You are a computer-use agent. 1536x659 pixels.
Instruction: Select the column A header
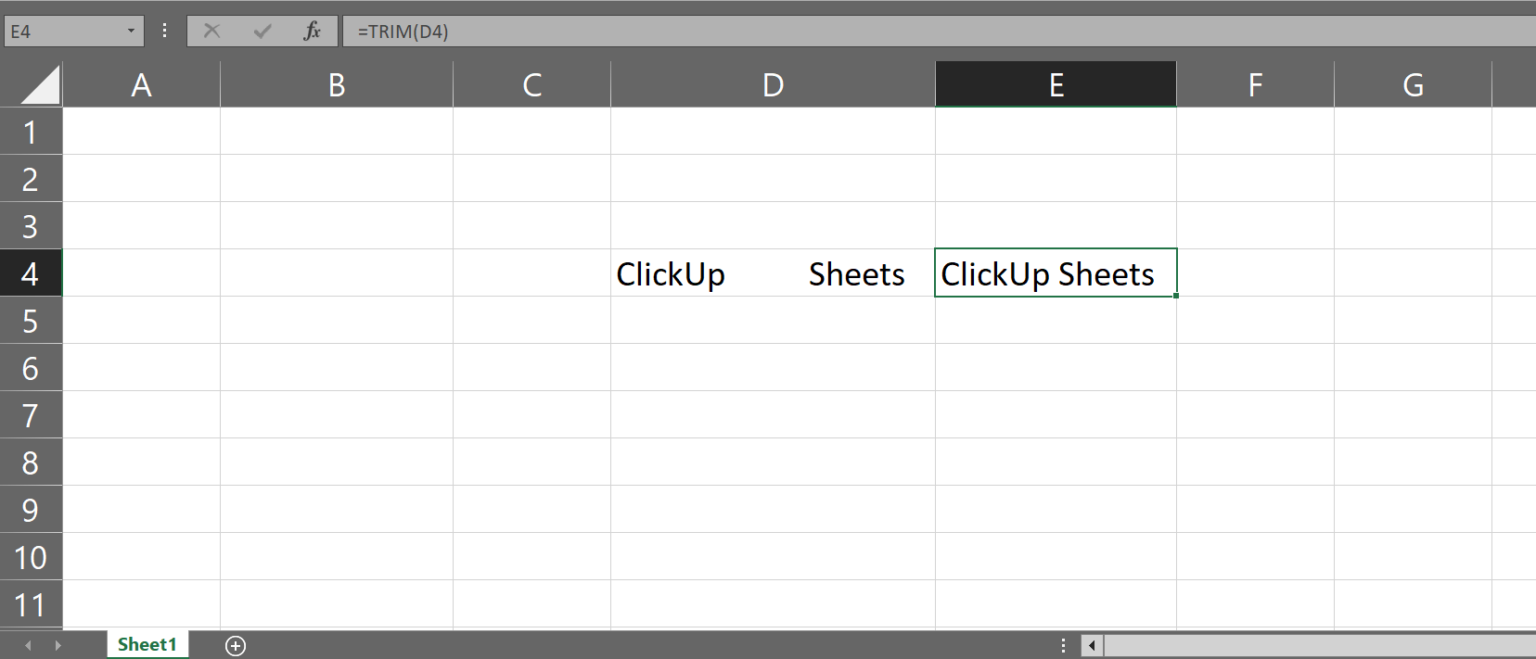(141, 84)
